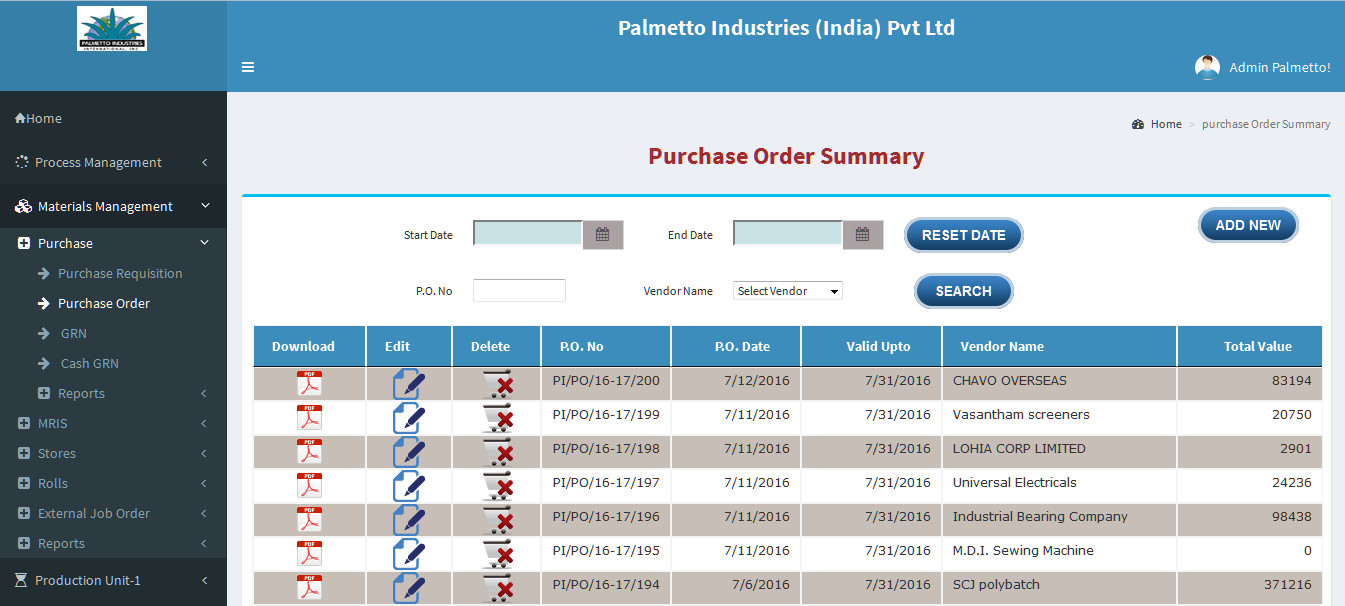This screenshot has height=606, width=1345.
Task: Click the RESET DATE button
Action: [964, 235]
